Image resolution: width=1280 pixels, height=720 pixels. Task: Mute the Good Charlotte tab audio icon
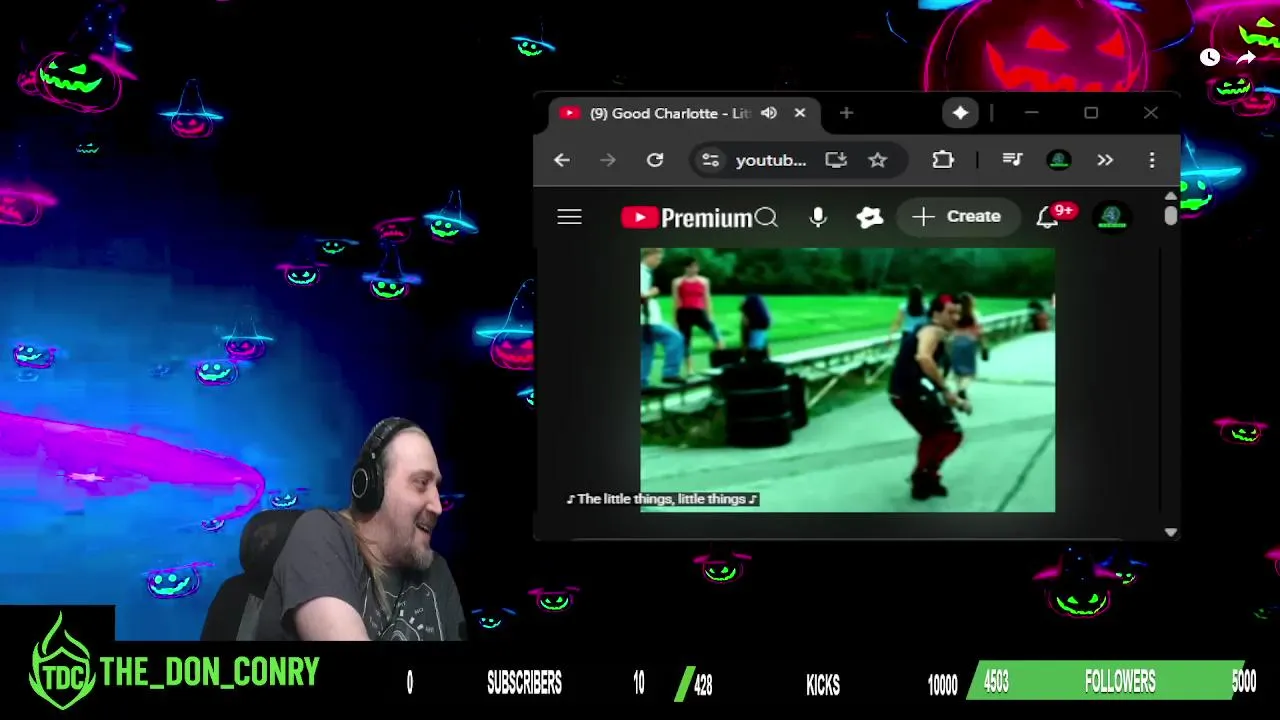768,113
